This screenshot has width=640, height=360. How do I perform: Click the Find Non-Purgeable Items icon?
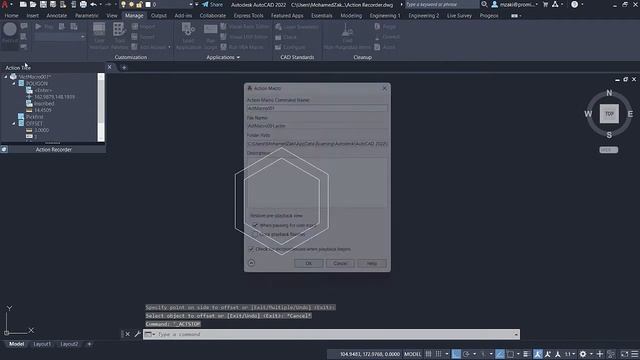(x=347, y=36)
